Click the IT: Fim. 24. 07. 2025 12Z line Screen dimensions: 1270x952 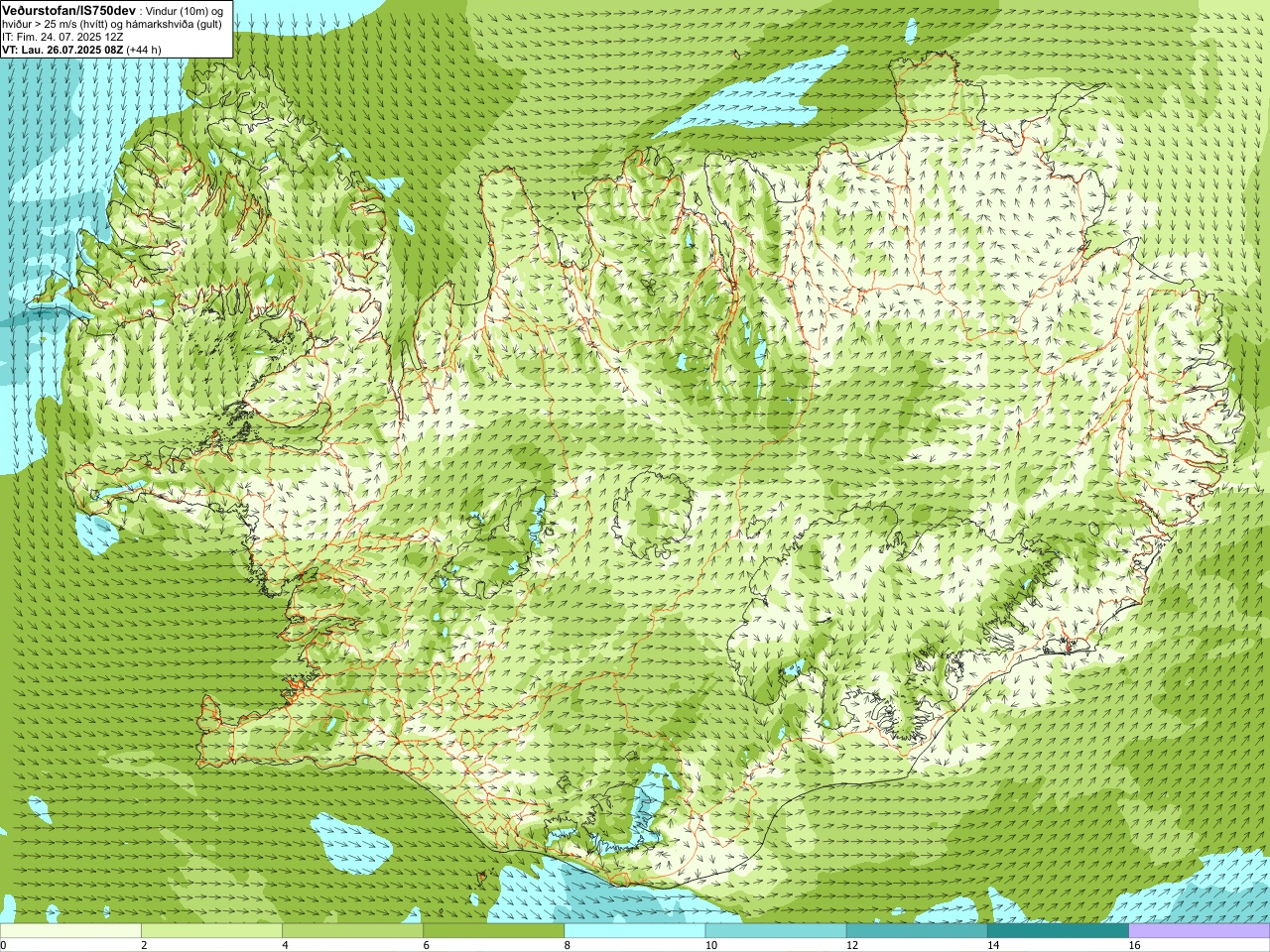pos(63,37)
